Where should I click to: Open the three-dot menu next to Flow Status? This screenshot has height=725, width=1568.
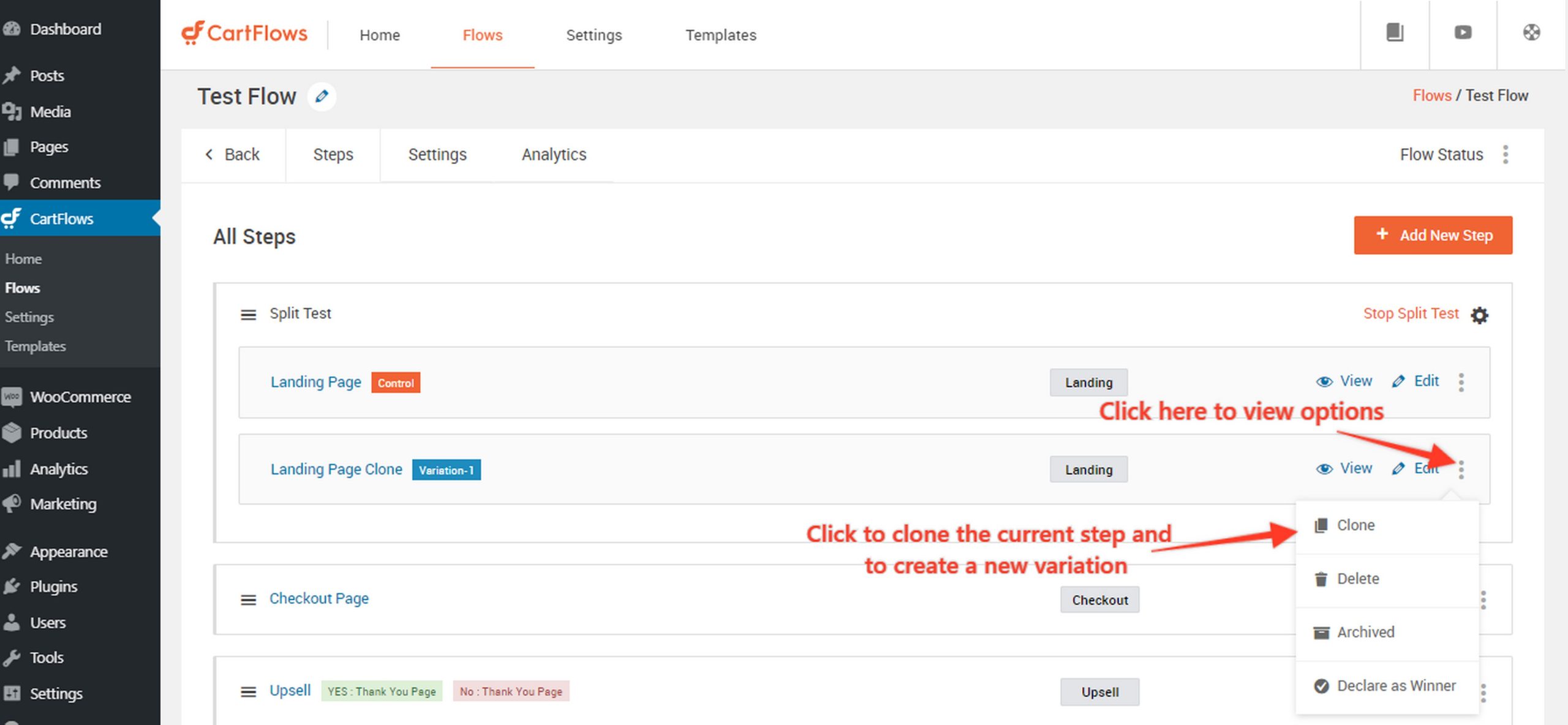(x=1506, y=155)
